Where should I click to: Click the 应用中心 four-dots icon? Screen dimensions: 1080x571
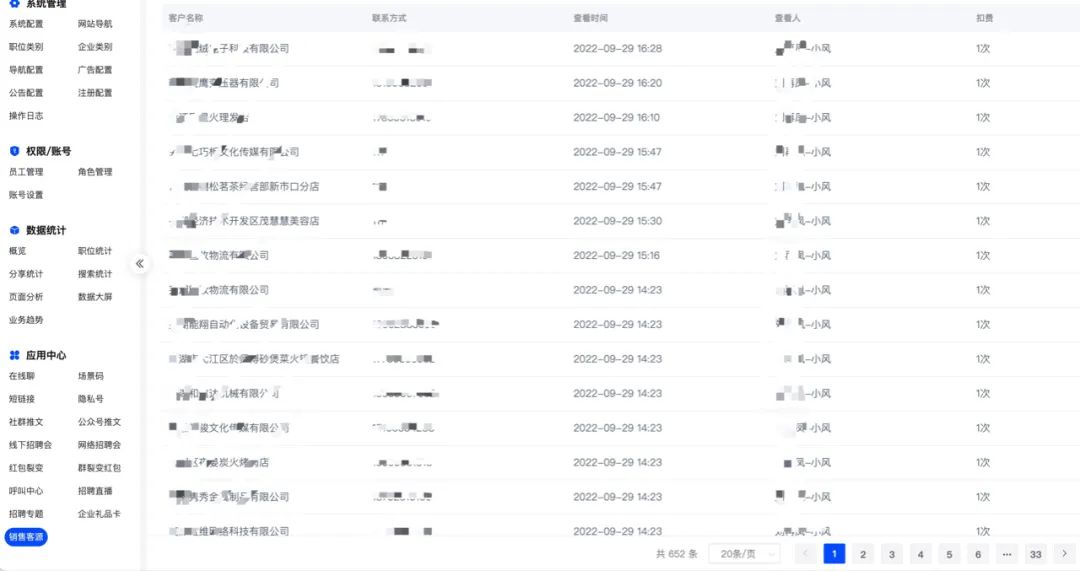[x=14, y=355]
